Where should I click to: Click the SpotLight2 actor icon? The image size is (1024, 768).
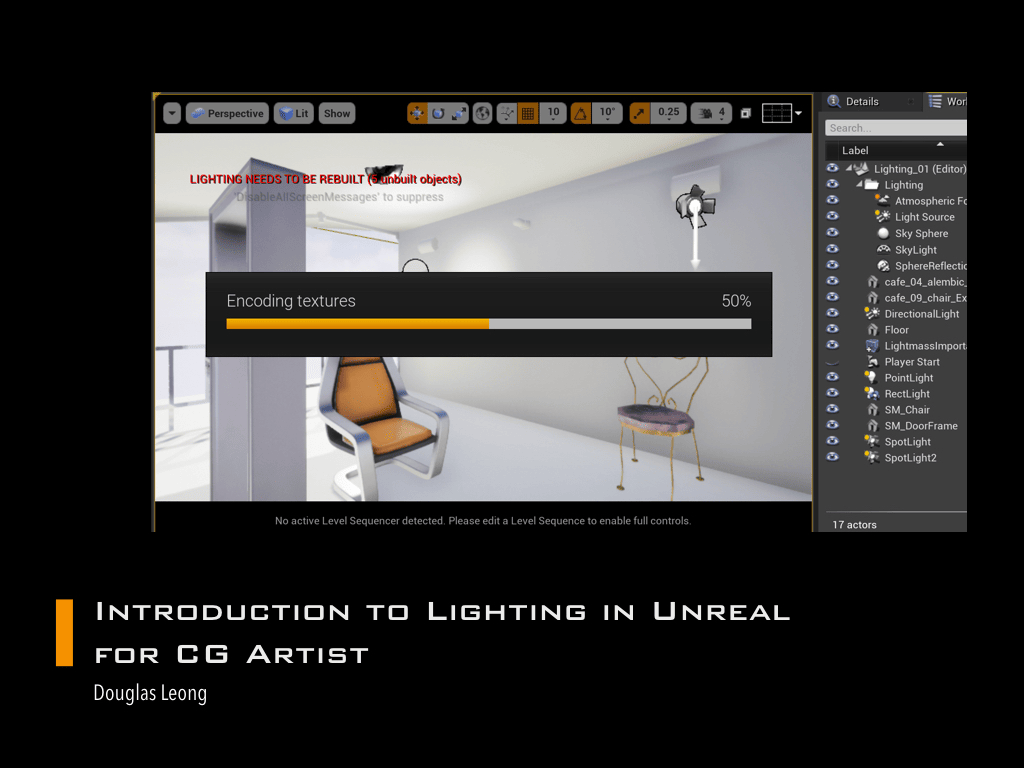pos(872,458)
